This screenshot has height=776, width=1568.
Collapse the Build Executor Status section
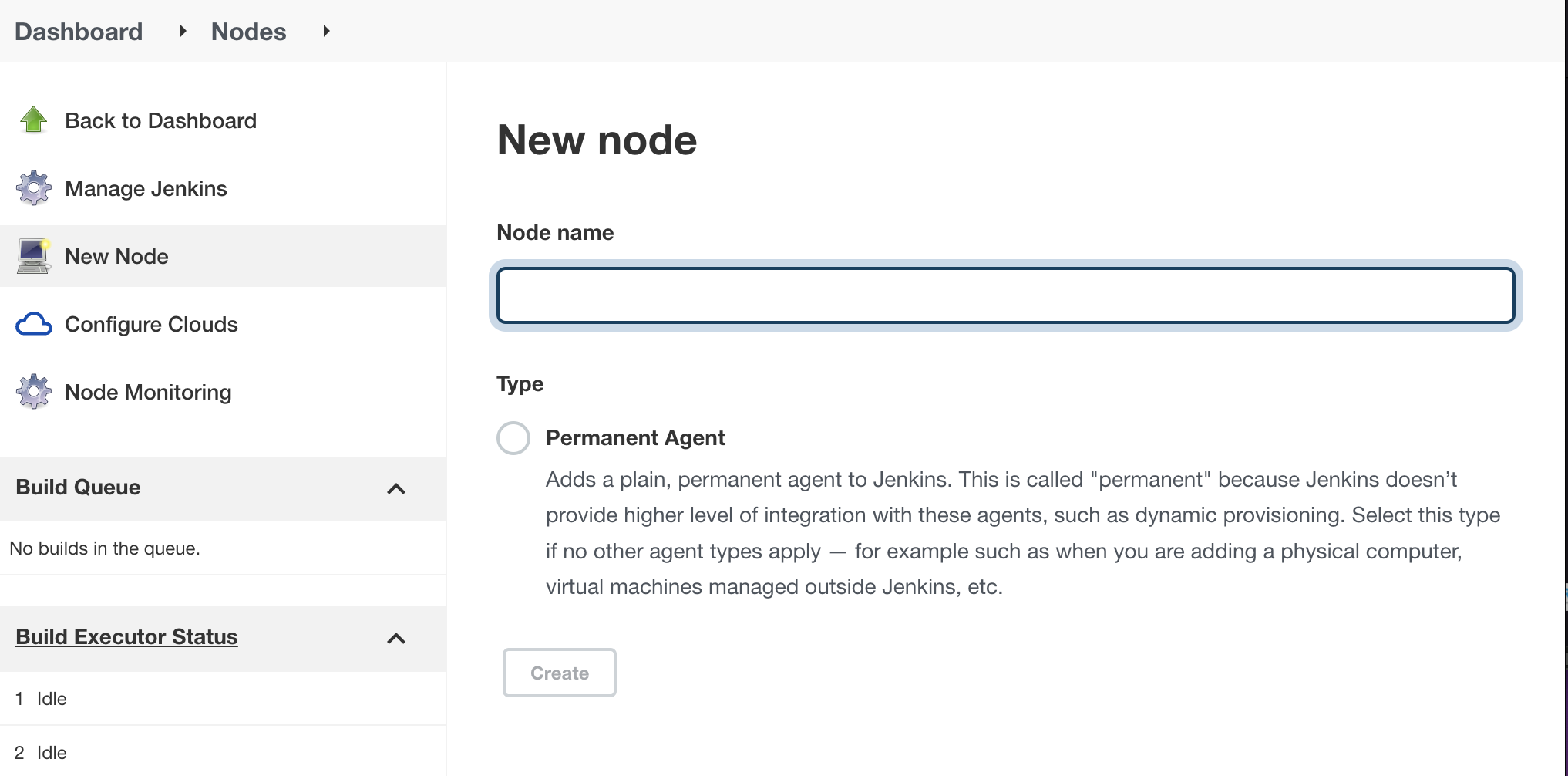click(x=395, y=639)
